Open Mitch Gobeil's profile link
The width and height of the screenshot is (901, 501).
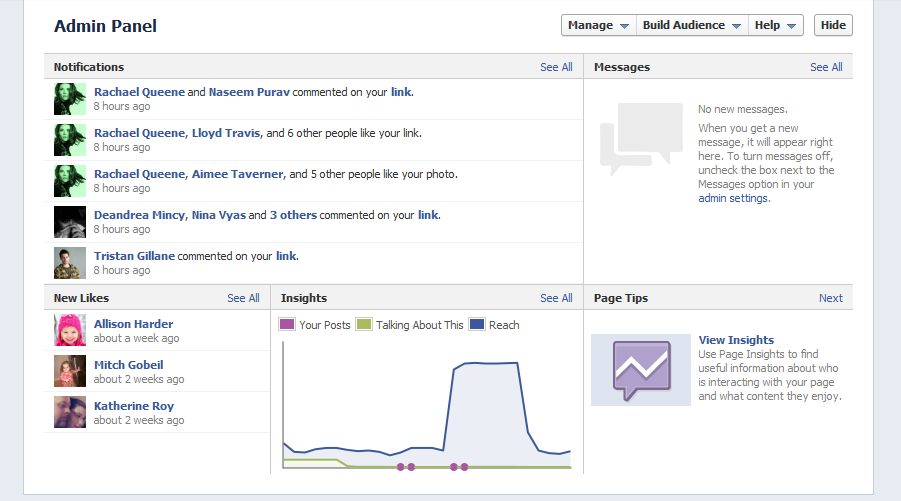click(129, 365)
